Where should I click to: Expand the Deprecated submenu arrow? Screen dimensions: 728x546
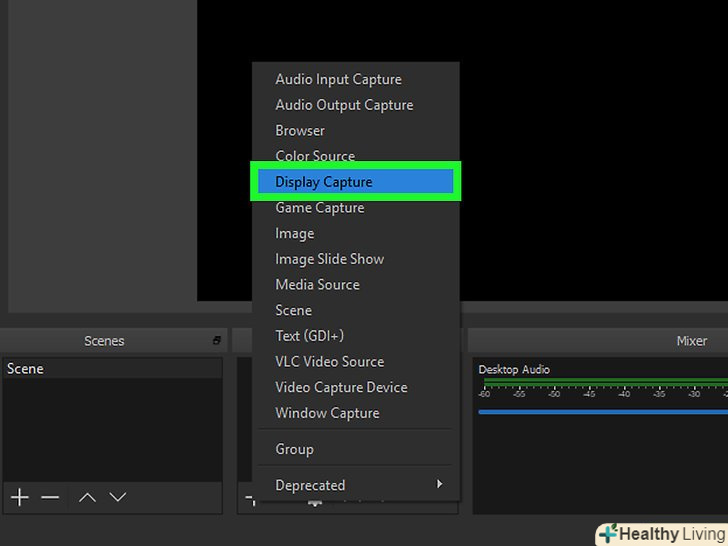(x=439, y=485)
